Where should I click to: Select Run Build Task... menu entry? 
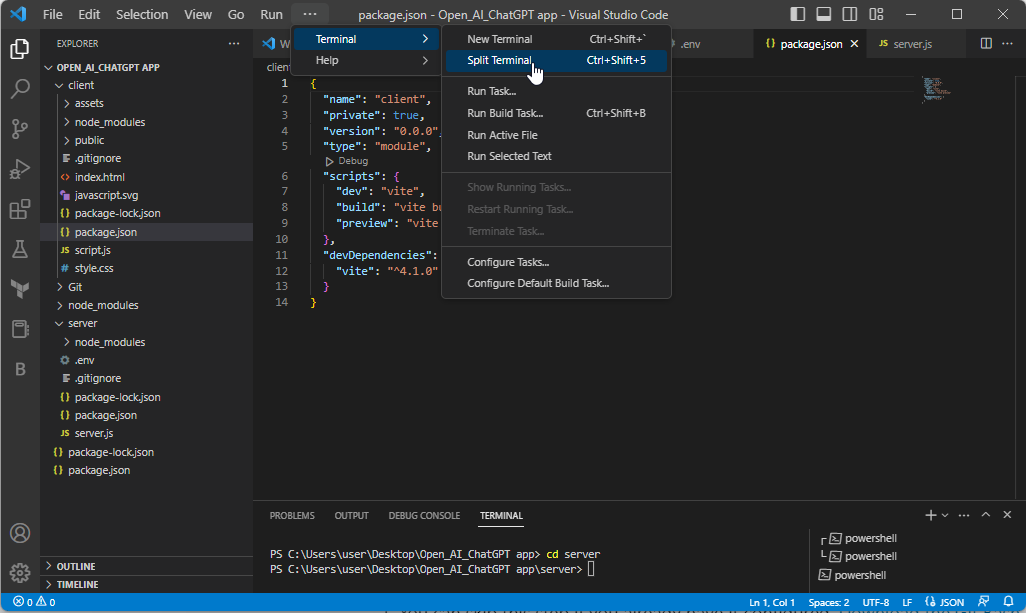[x=556, y=113]
